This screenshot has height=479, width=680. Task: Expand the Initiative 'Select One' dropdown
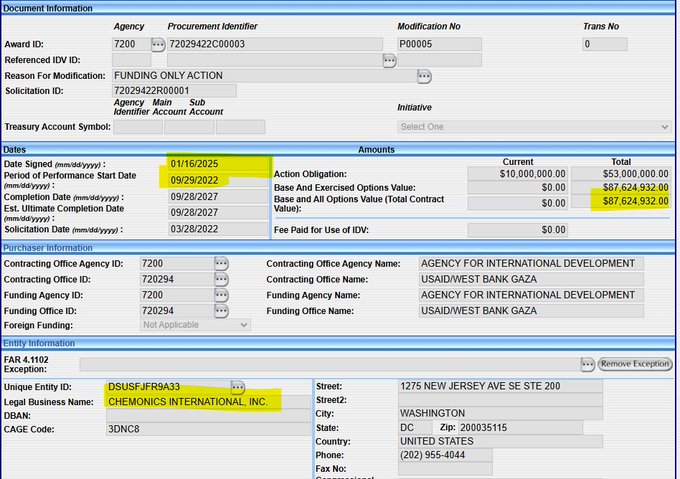coord(534,127)
